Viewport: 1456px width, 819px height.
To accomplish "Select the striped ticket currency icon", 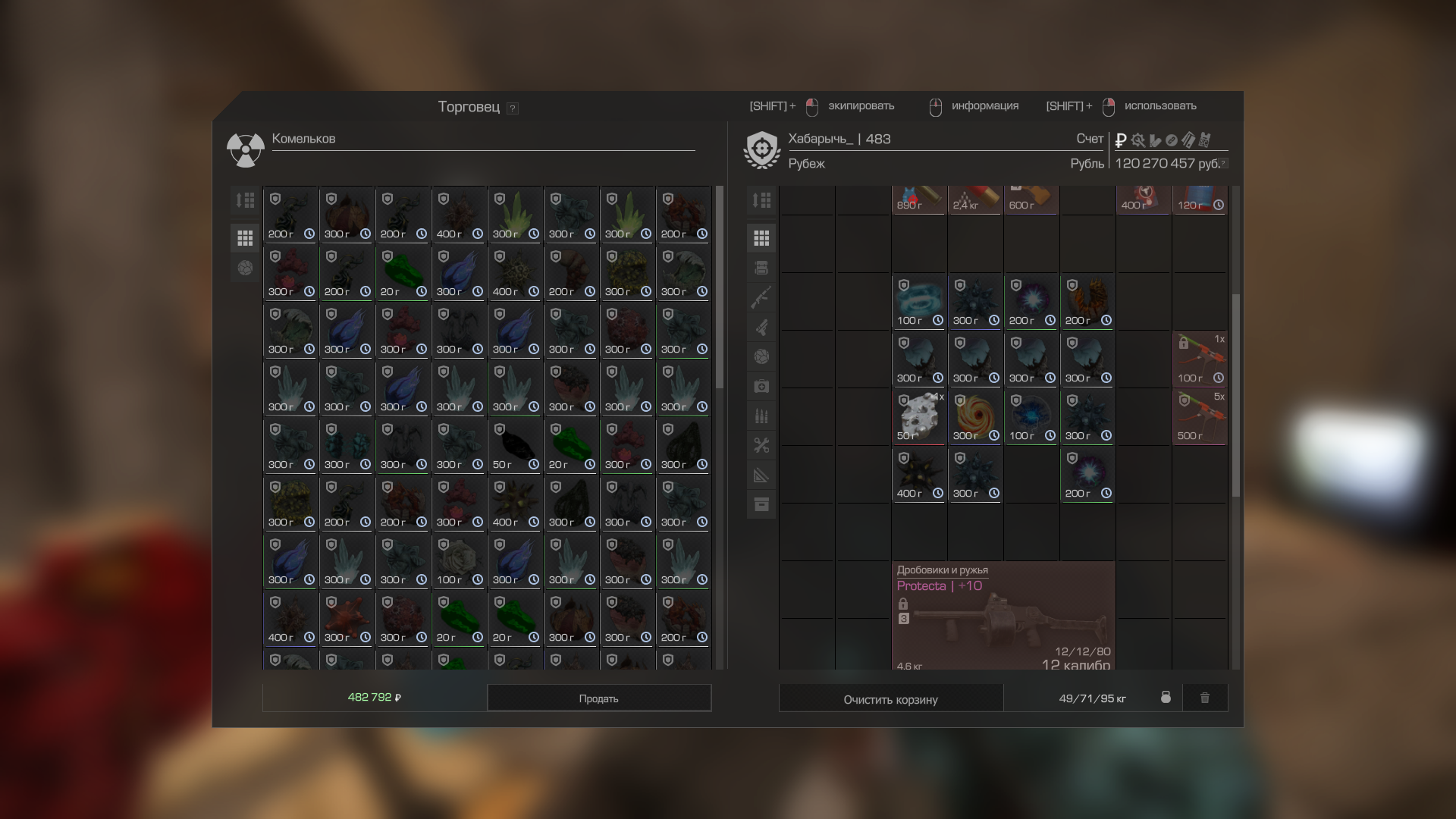I will coord(1188,140).
